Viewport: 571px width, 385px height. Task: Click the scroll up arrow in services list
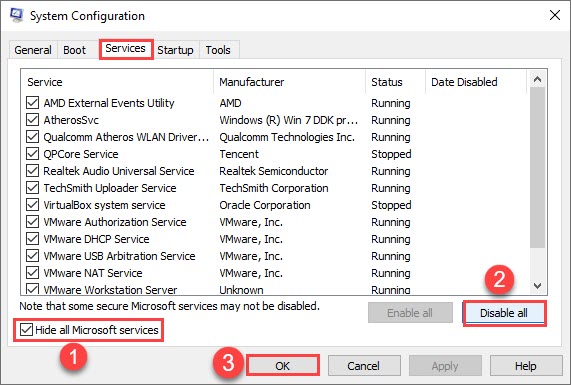[x=537, y=79]
